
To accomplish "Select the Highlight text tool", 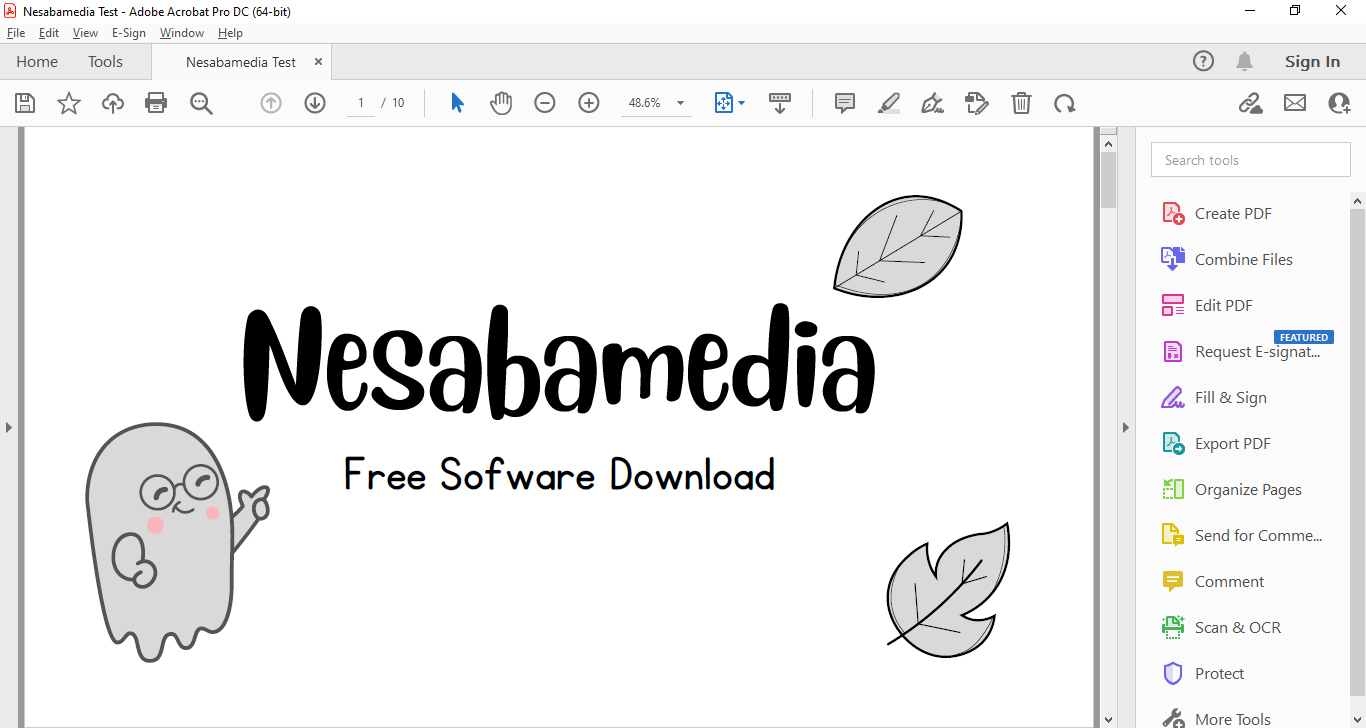I will pos(889,103).
